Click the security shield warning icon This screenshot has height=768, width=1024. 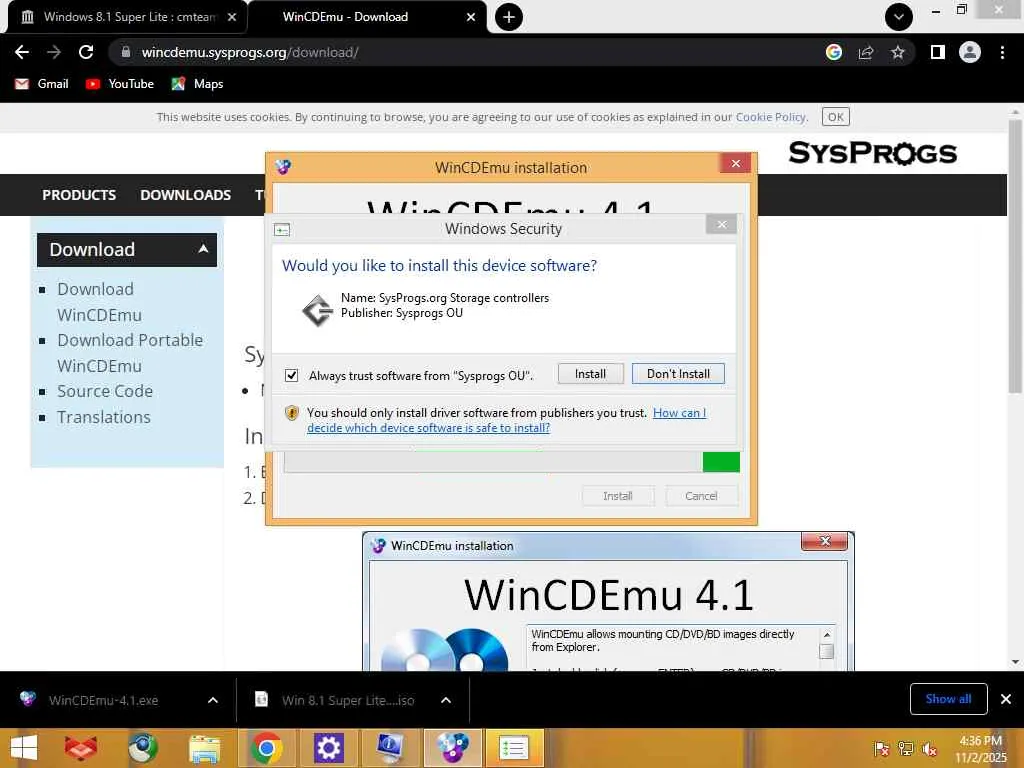[x=292, y=413]
